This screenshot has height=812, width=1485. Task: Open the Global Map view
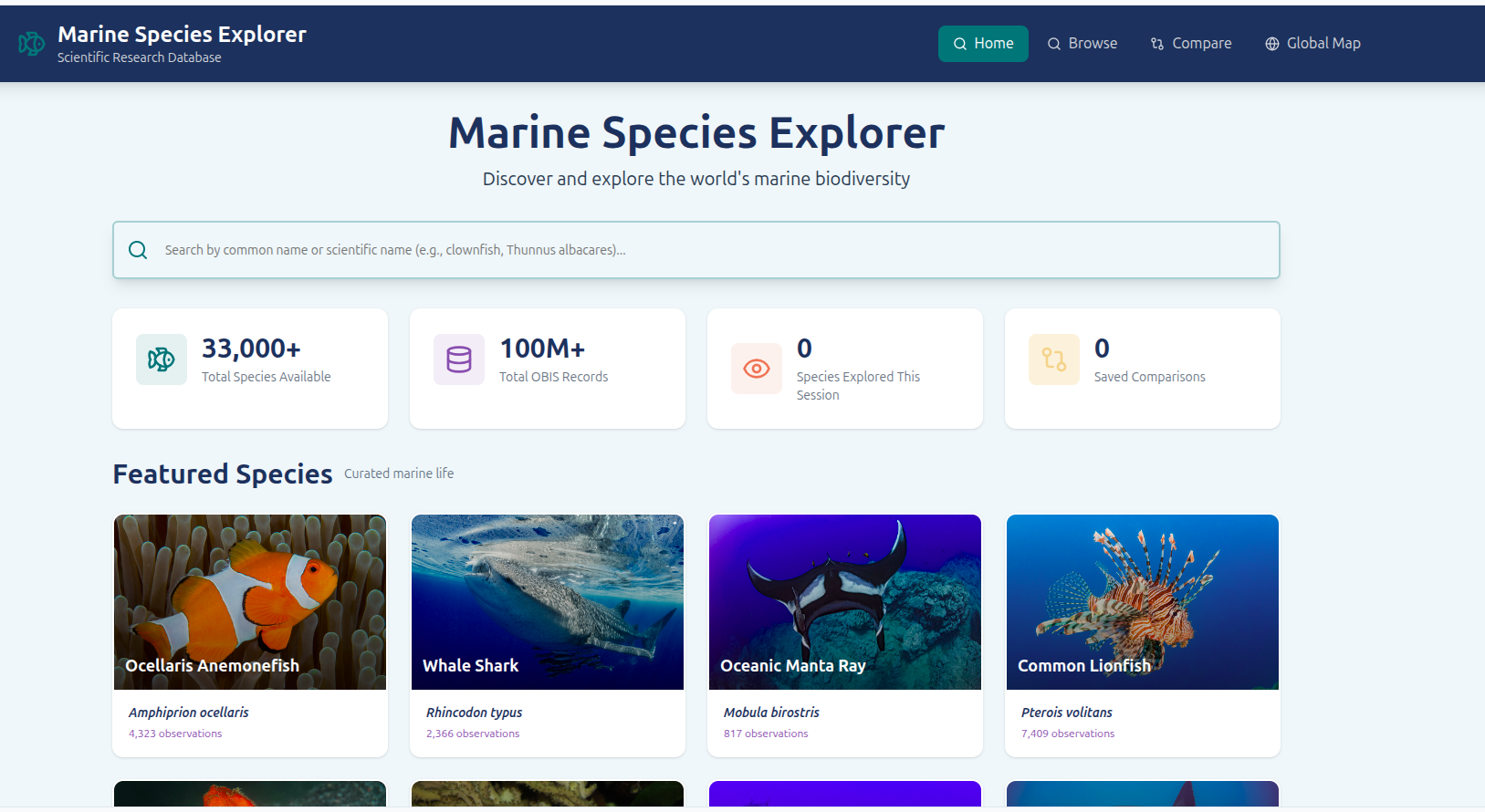click(x=1312, y=44)
